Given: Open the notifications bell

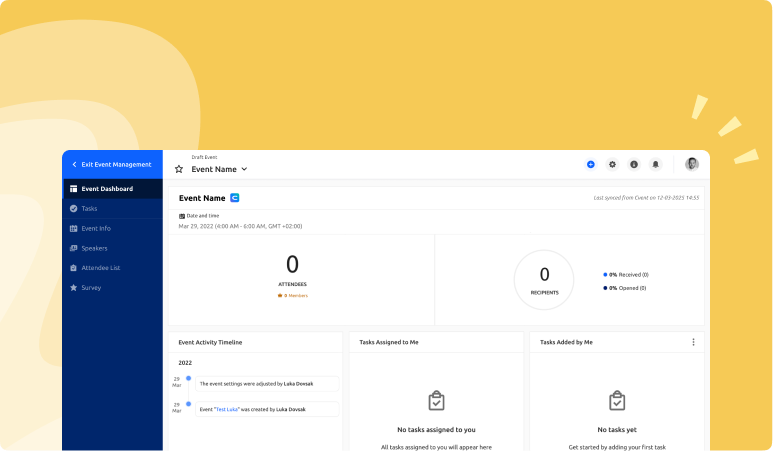Looking at the screenshot, I should (656, 164).
